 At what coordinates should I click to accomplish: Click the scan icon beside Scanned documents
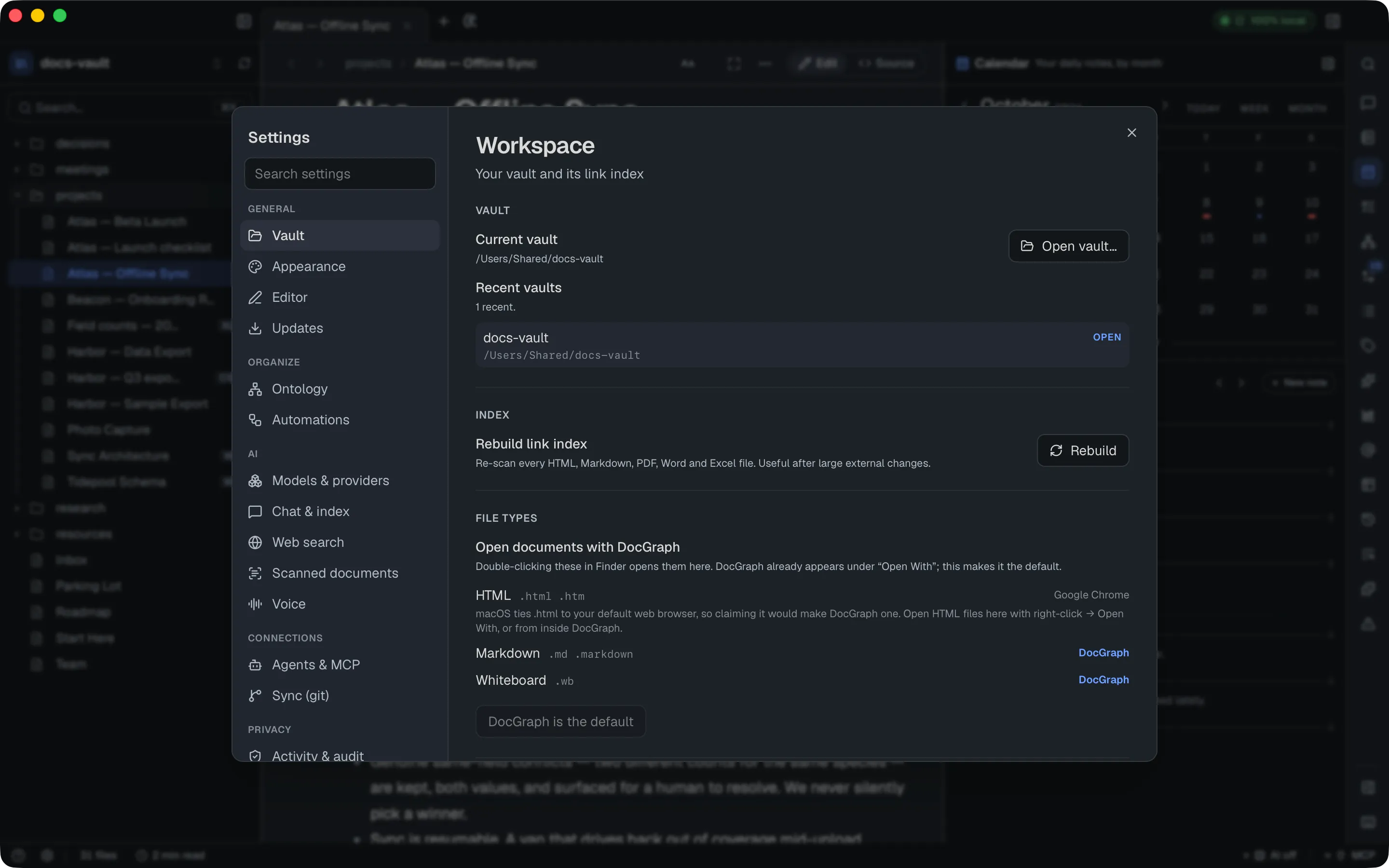click(x=256, y=573)
